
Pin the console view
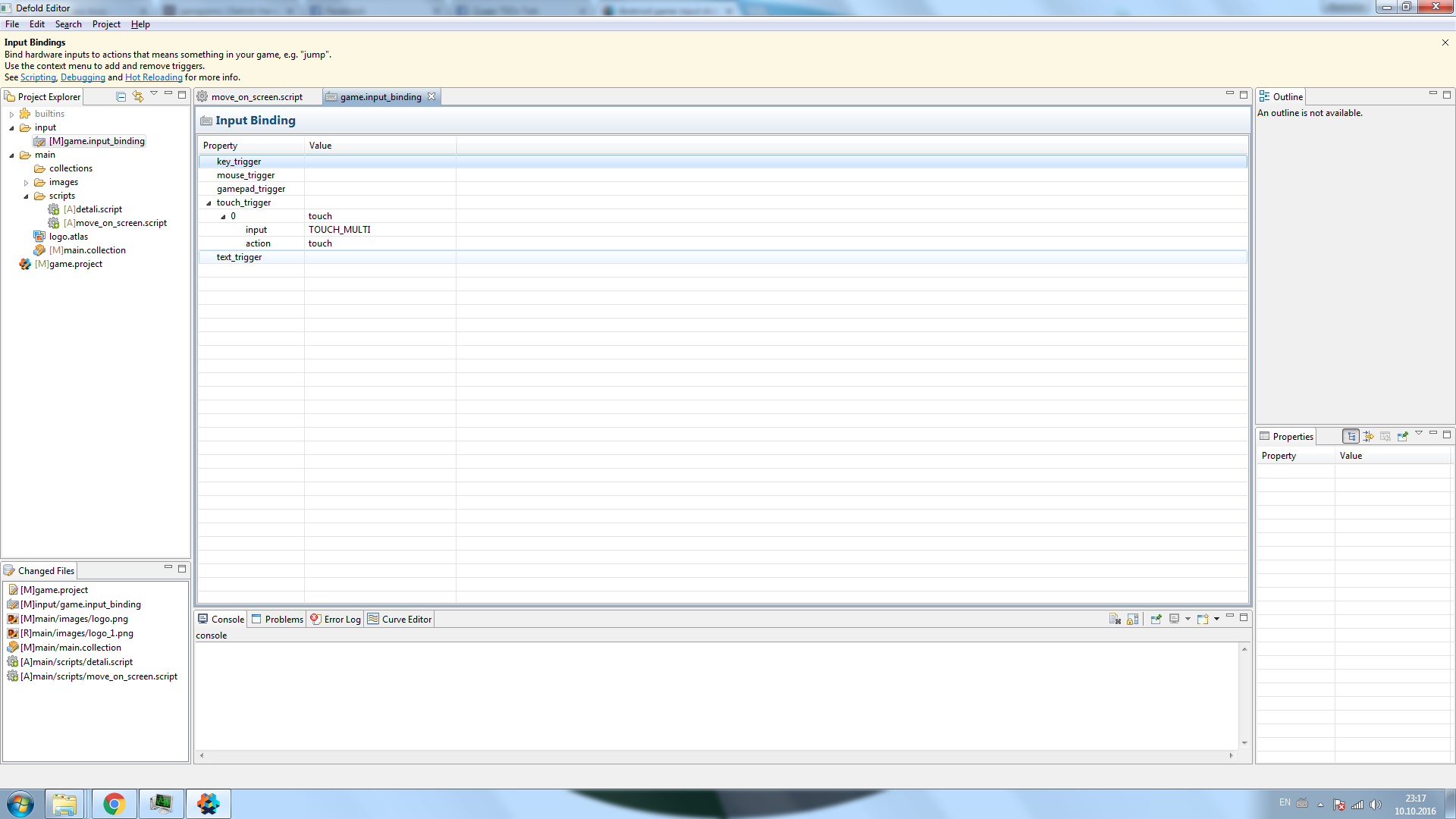click(1156, 619)
